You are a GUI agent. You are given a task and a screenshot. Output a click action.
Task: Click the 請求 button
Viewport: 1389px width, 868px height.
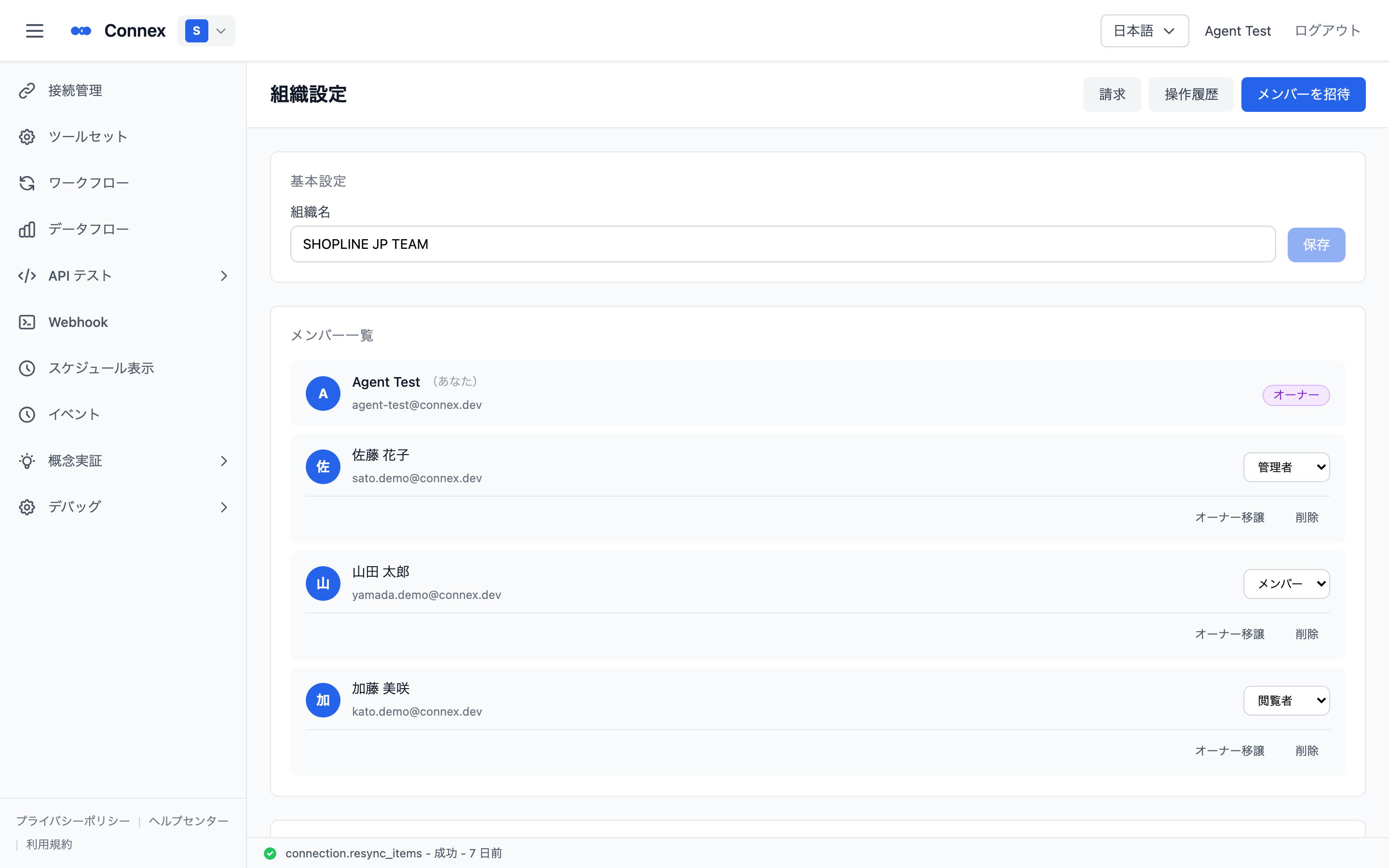tap(1112, 94)
